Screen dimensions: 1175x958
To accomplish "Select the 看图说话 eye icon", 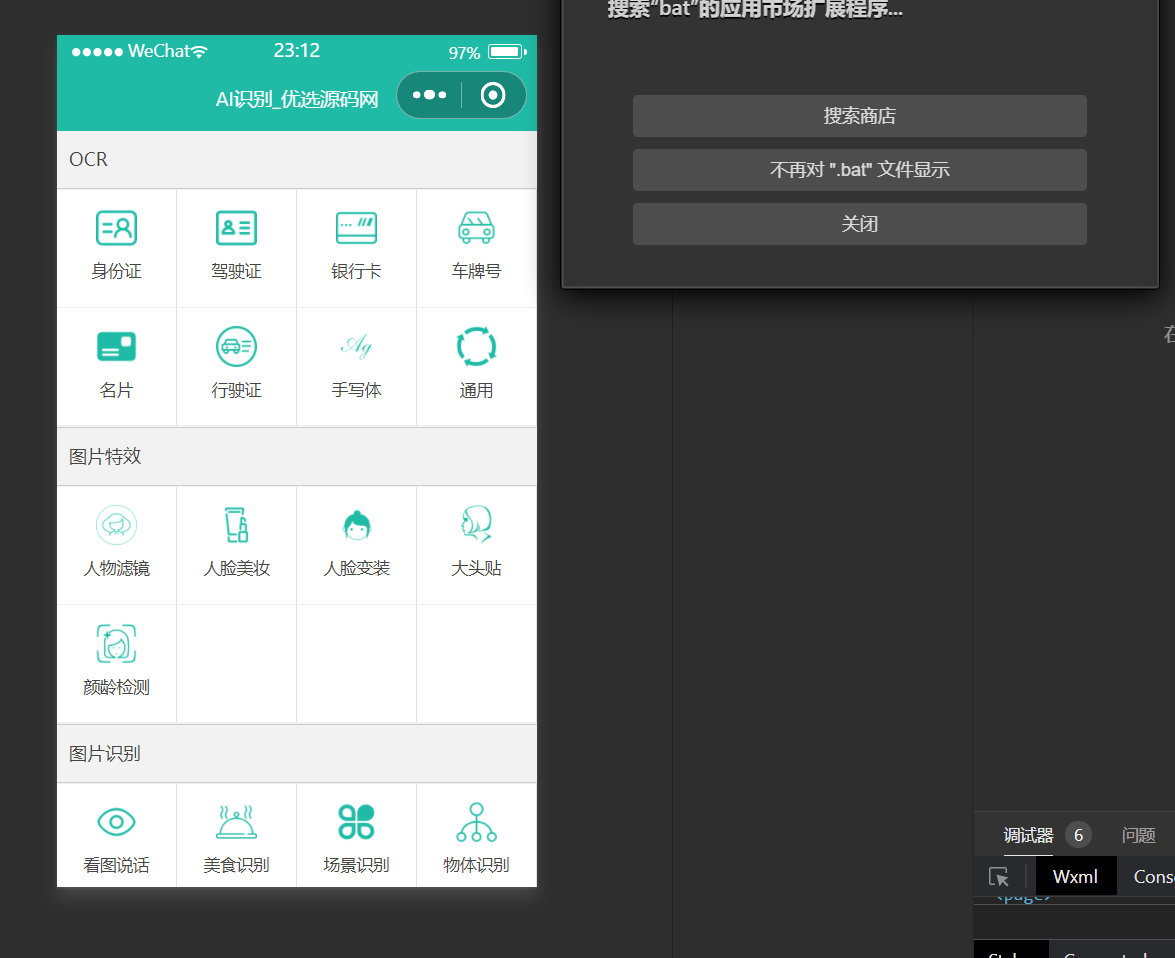I will point(116,822).
